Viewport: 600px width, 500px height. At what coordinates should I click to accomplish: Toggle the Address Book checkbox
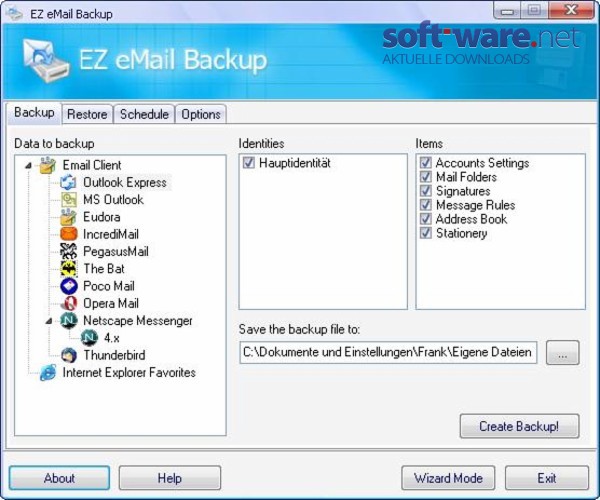[426, 219]
